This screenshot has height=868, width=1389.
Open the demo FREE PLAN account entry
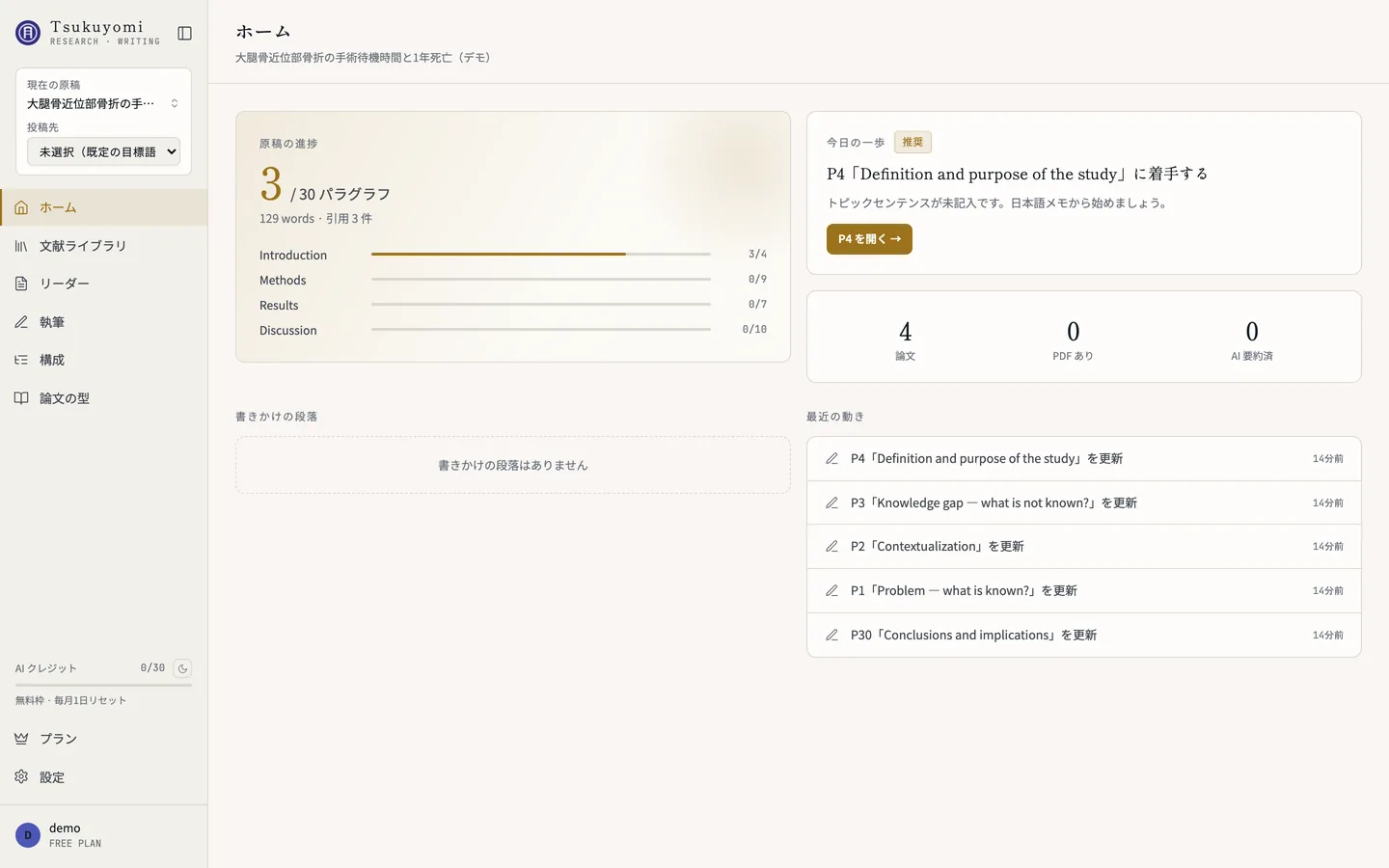103,835
